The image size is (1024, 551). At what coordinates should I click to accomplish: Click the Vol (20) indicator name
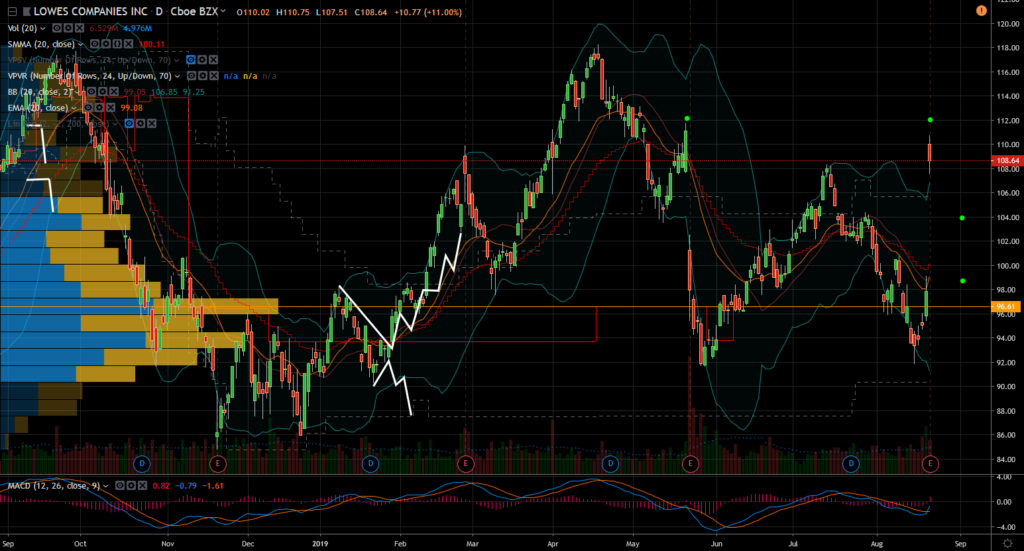coord(22,28)
